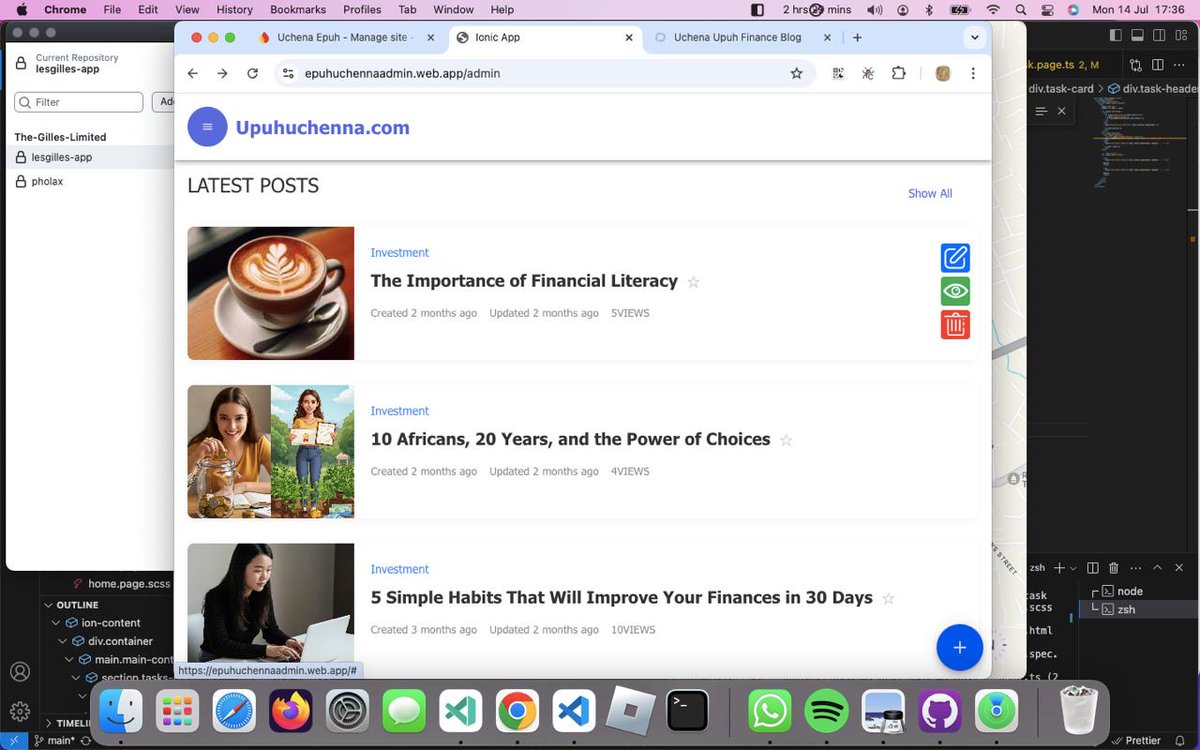
Task: Preview the Financial Literacy post with green eye icon
Action: (x=955, y=291)
